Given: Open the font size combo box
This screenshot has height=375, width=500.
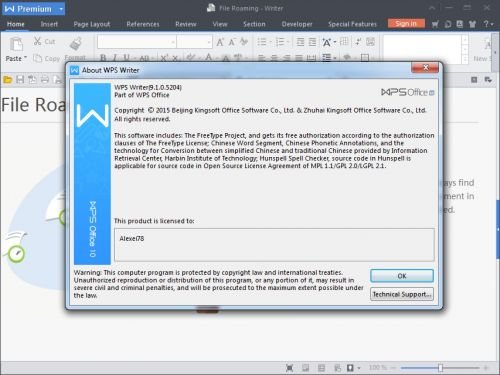Looking at the screenshot, I should pyautogui.click(x=195, y=42).
